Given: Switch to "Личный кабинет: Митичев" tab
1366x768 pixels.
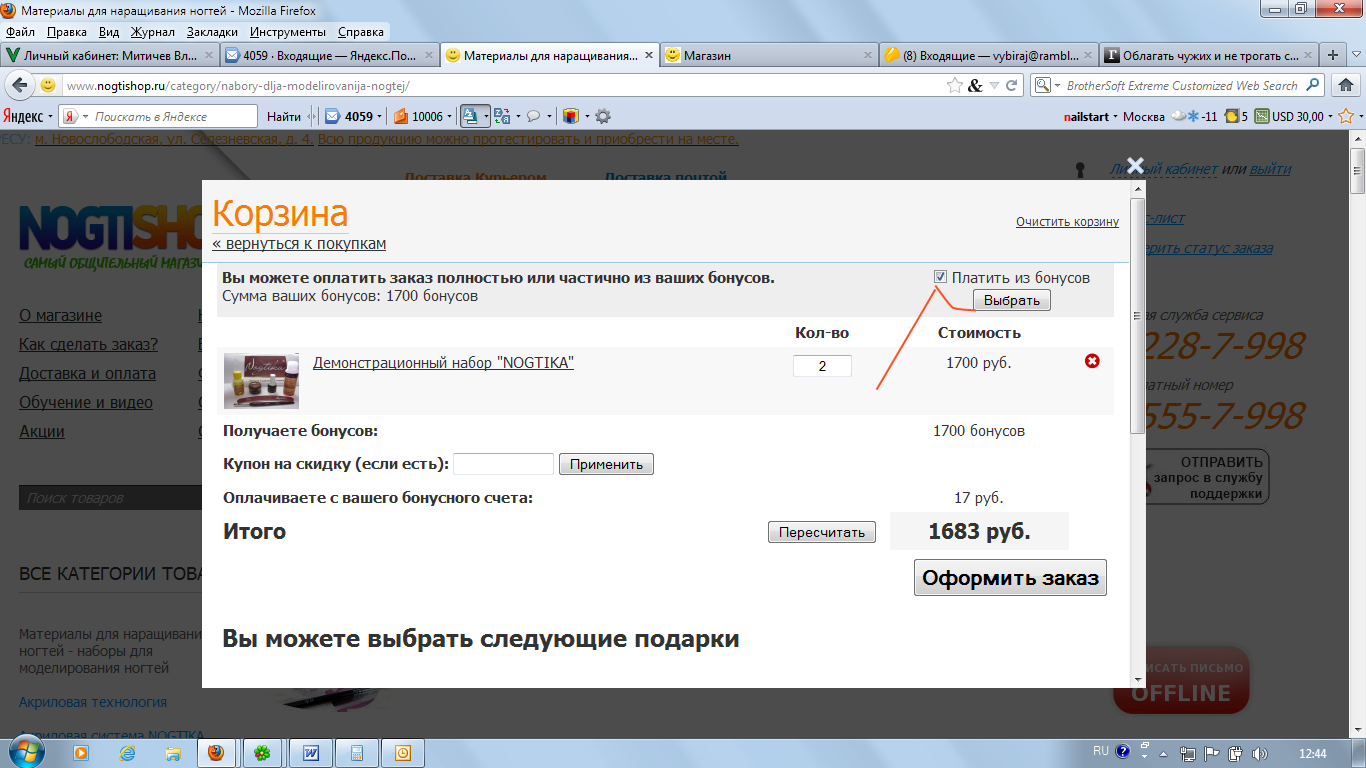Looking at the screenshot, I should click(x=110, y=56).
